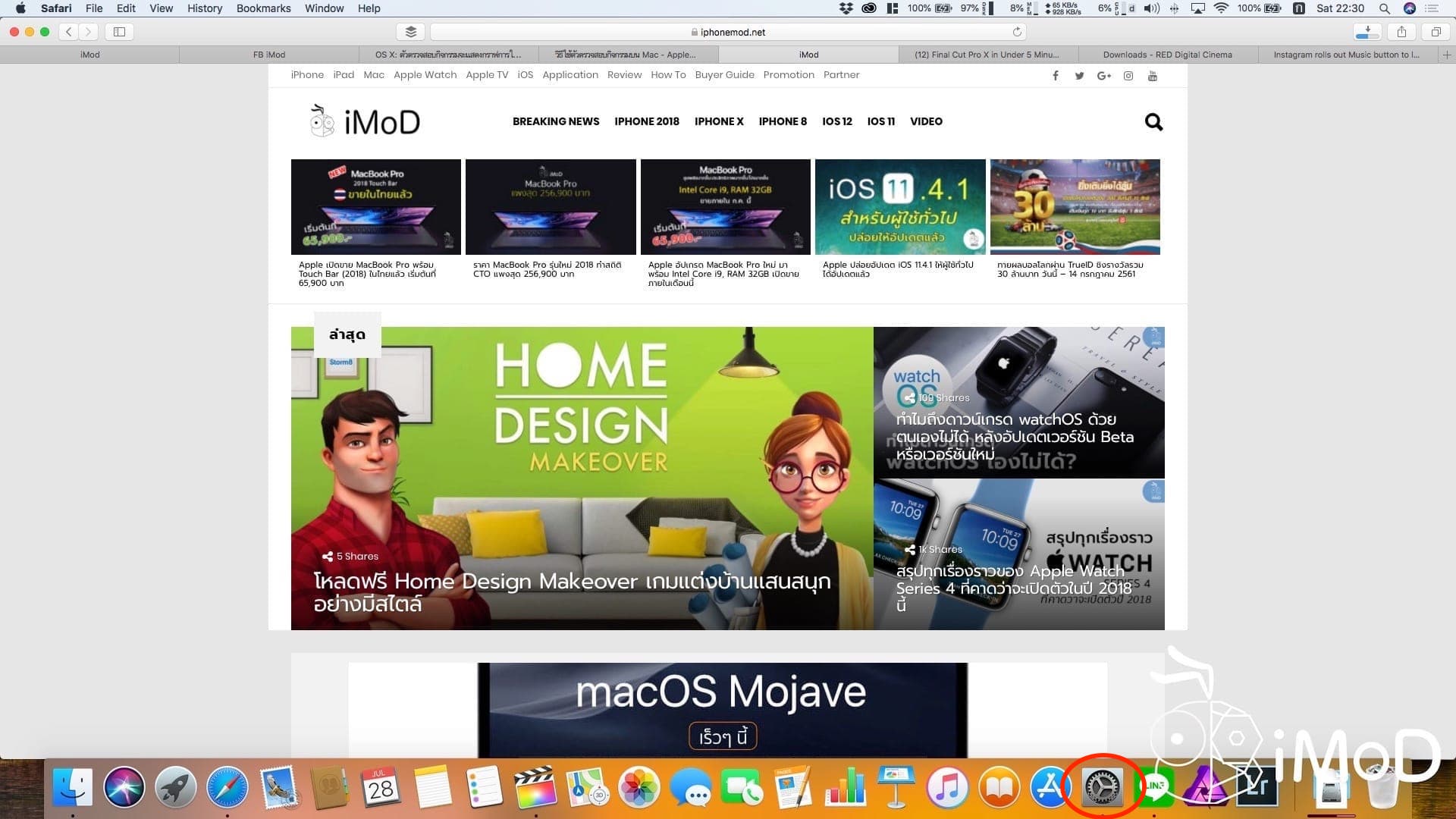The image size is (1456, 819).
Task: Launch Affinity Photo from the Dock
Action: pyautogui.click(x=1204, y=789)
